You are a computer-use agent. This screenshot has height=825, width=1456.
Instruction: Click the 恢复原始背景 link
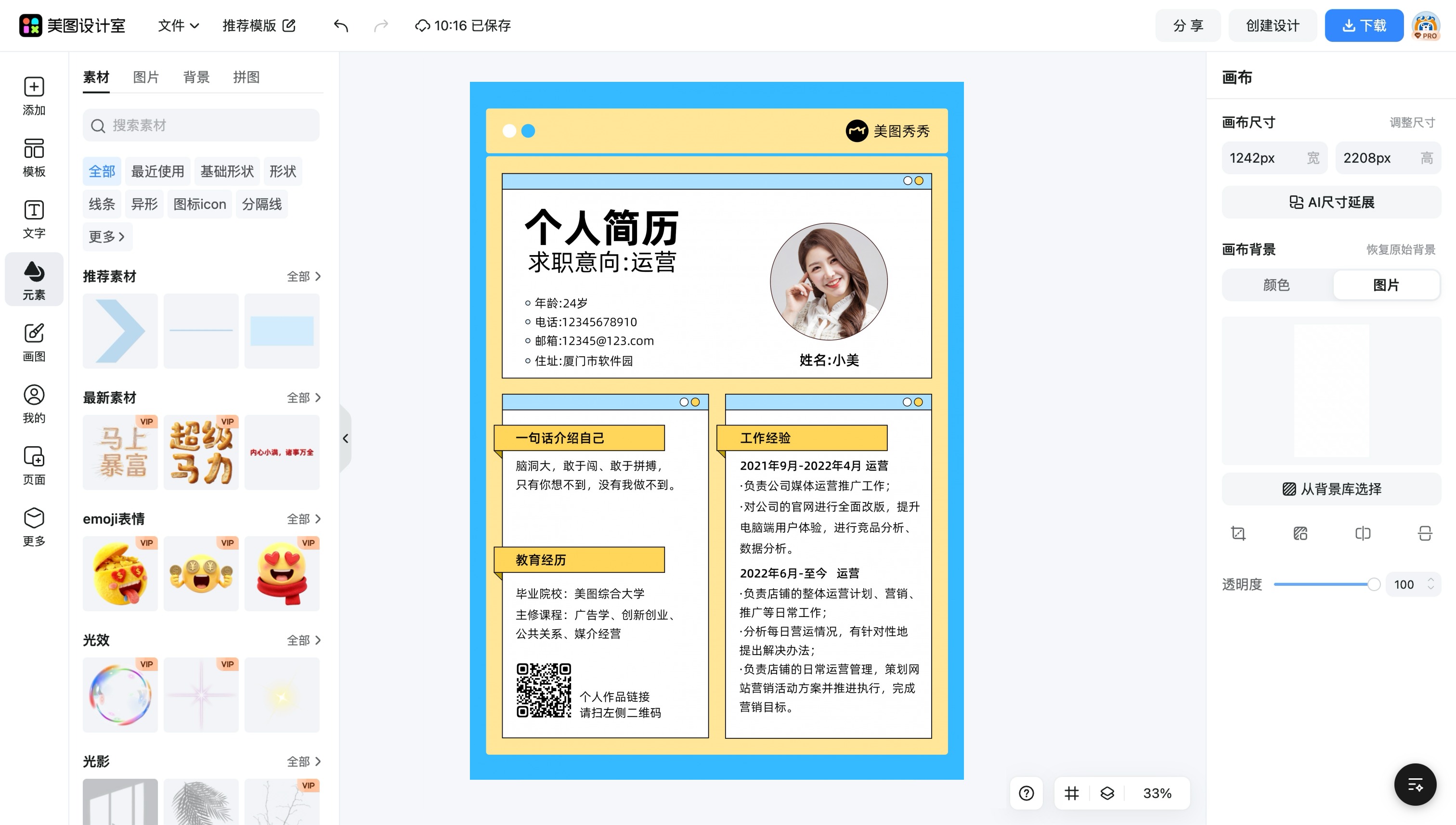[x=1401, y=249]
